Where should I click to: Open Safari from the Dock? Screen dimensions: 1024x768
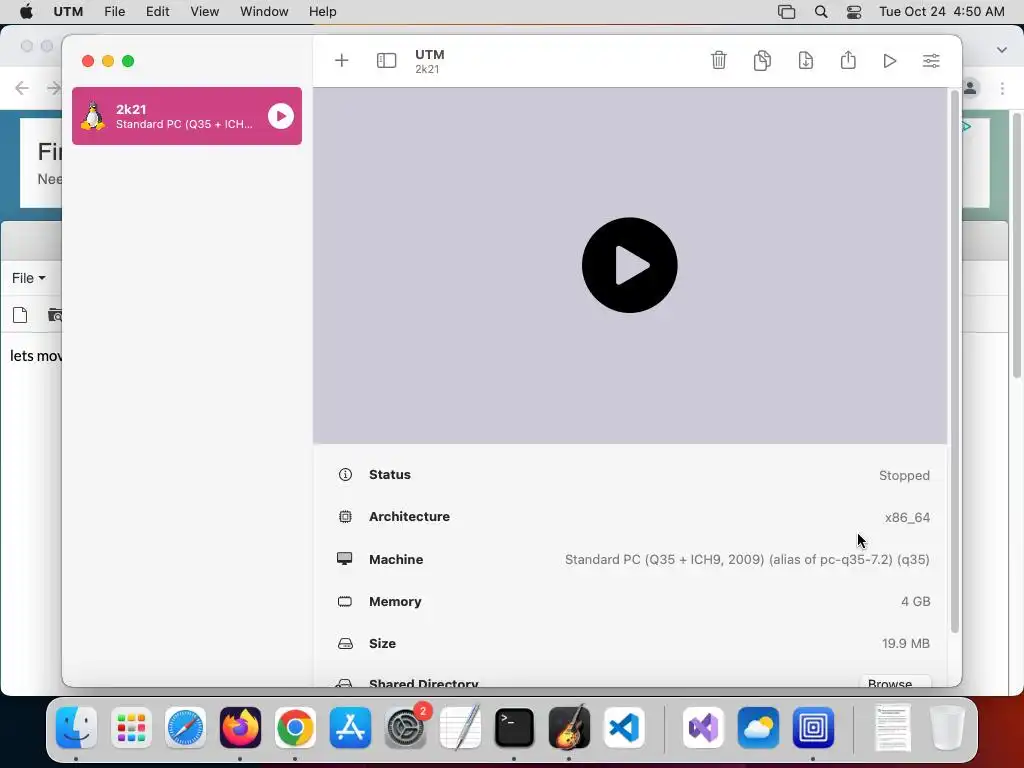tap(185, 728)
